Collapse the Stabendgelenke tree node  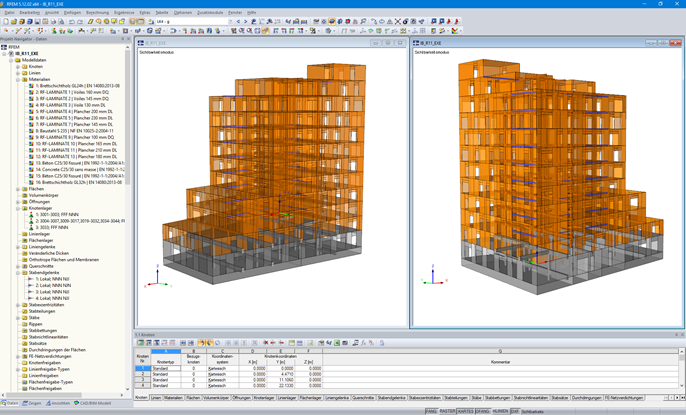coord(18,272)
